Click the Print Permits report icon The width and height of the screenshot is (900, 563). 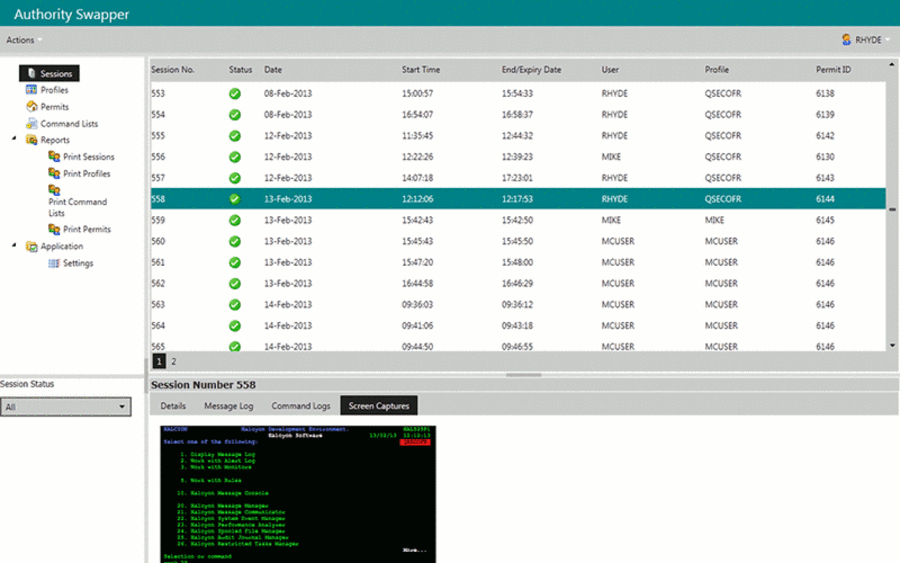coord(54,229)
